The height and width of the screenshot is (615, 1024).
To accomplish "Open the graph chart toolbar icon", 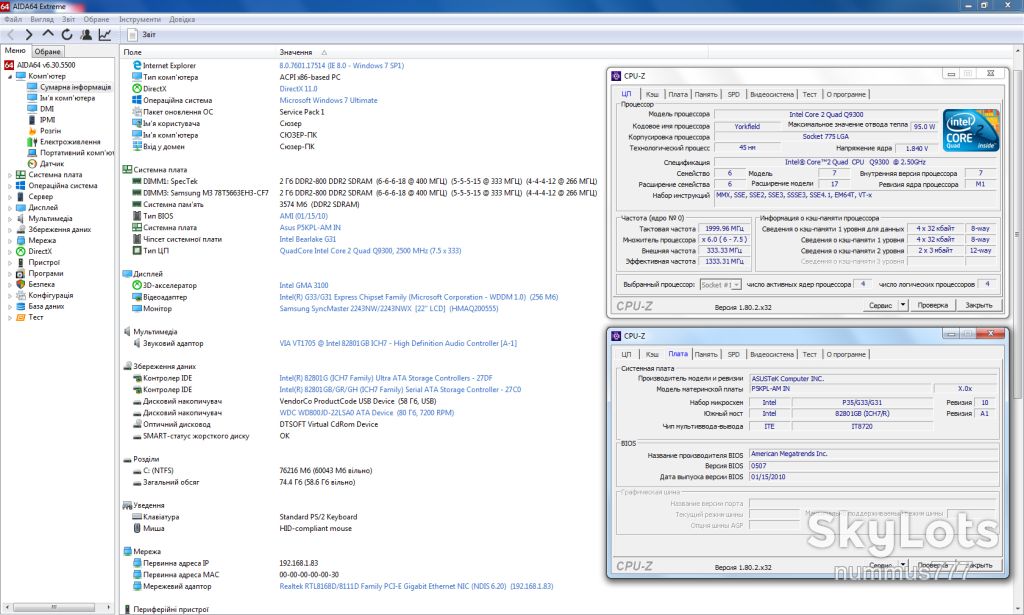I will point(104,35).
